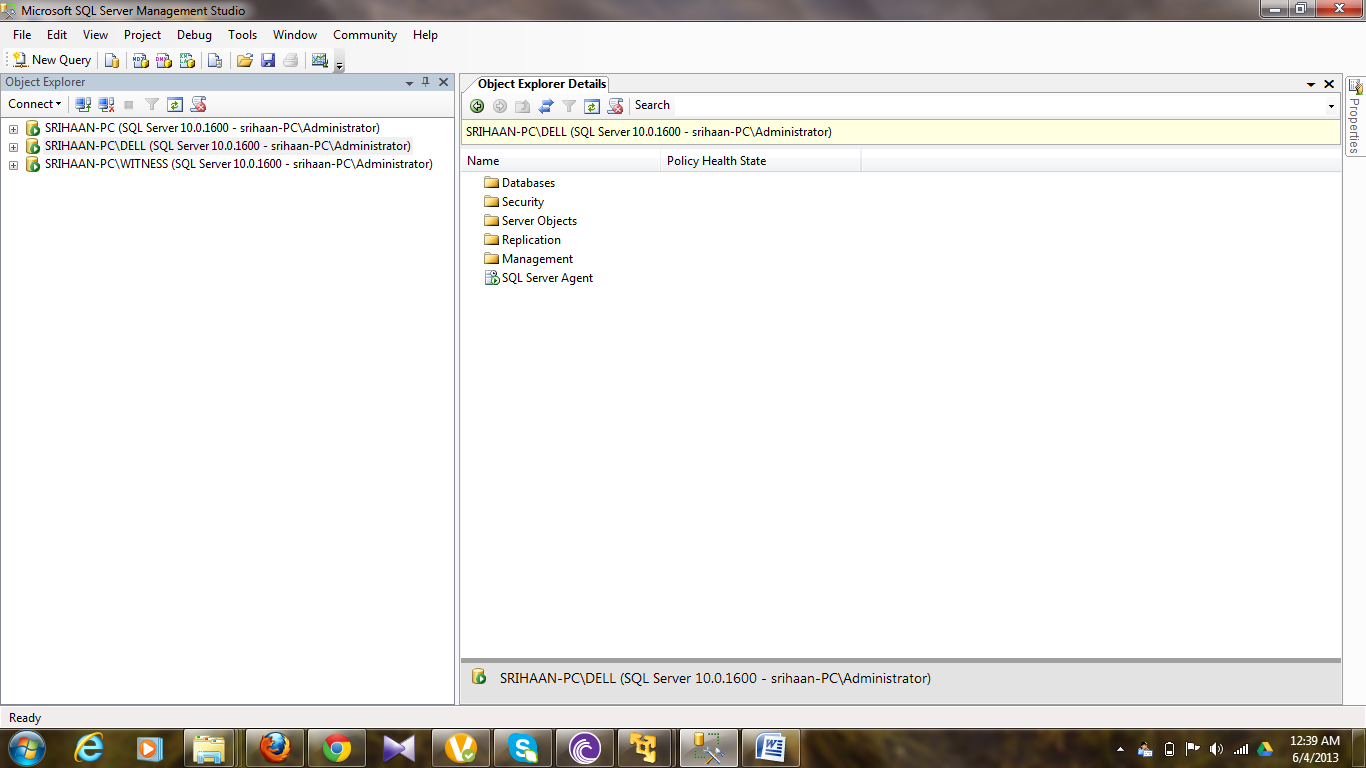Save the current file with the Save icon

coord(268,60)
